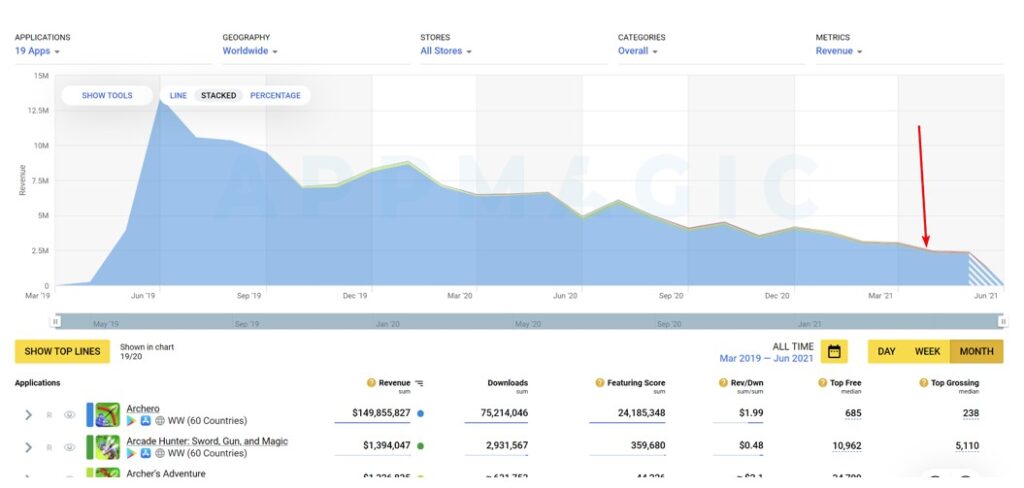Open the calendar date range picker
Image resolution: width=1024 pixels, height=488 pixels.
(834, 352)
